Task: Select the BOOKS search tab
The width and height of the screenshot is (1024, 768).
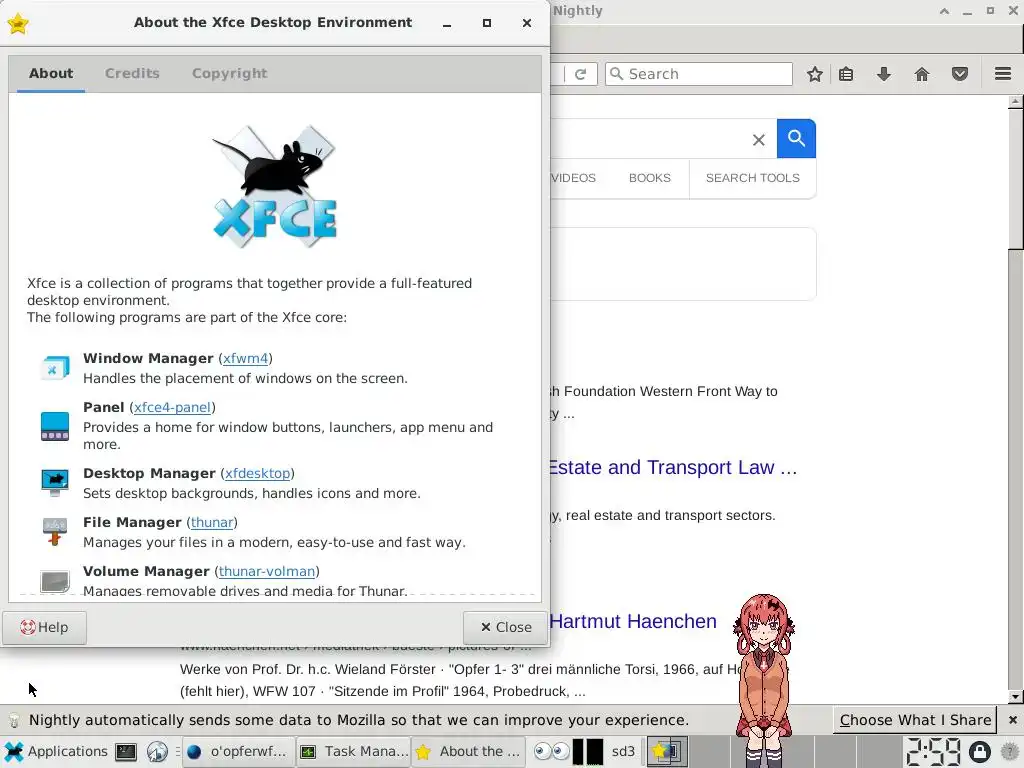Action: pos(650,178)
